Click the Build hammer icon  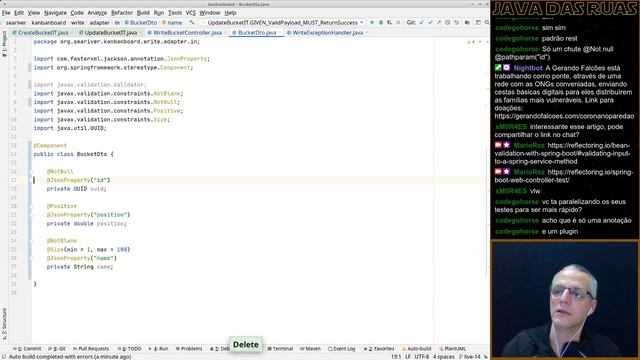(192, 22)
